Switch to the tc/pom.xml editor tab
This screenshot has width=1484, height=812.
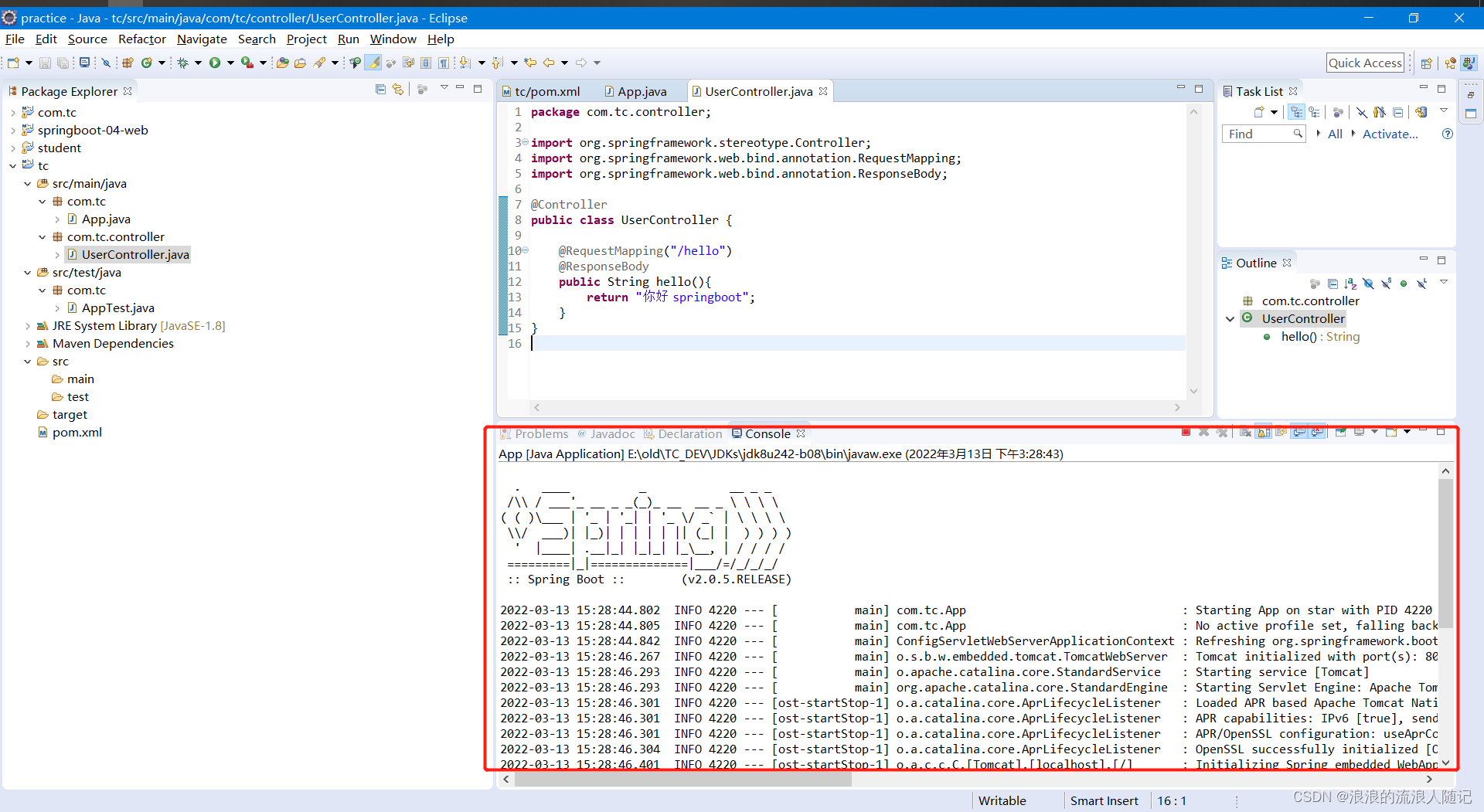click(x=541, y=91)
